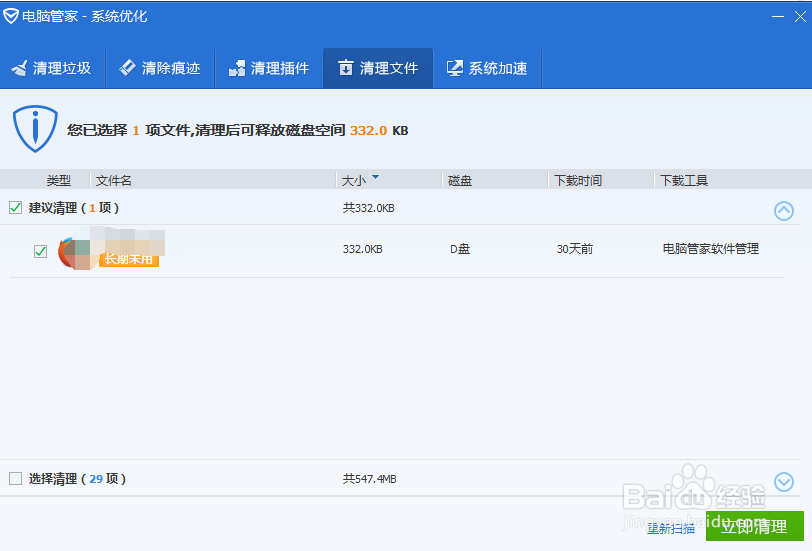The image size is (812, 551).
Task: Switch to the 清理插件 tab
Action: click(x=269, y=68)
